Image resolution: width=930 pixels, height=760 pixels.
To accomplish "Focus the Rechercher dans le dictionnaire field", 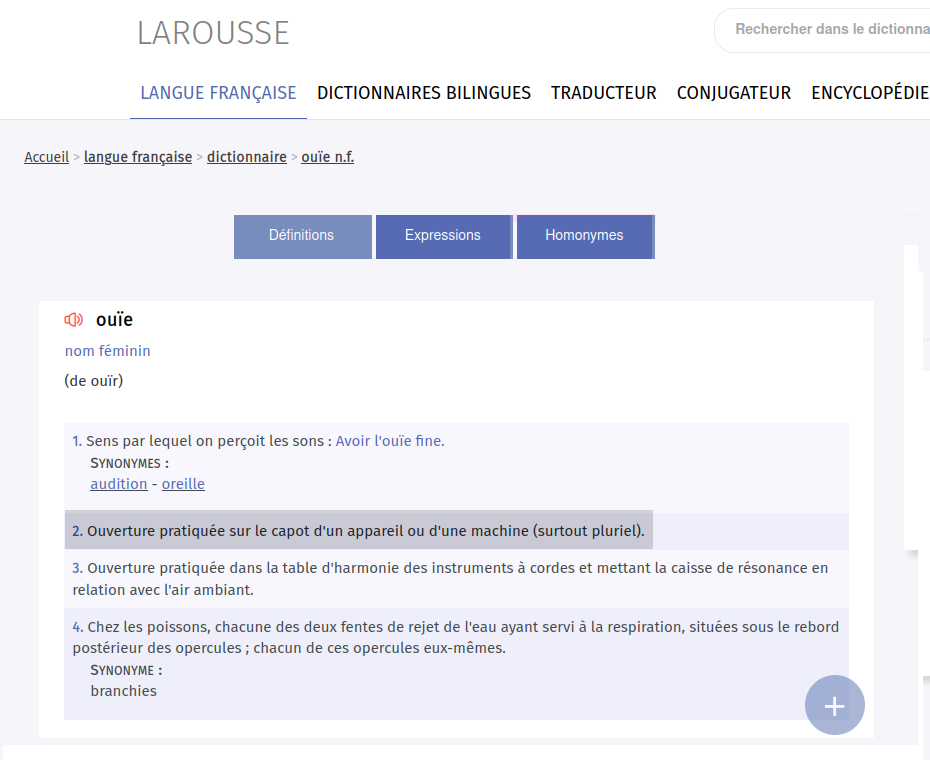I will pyautogui.click(x=824, y=30).
